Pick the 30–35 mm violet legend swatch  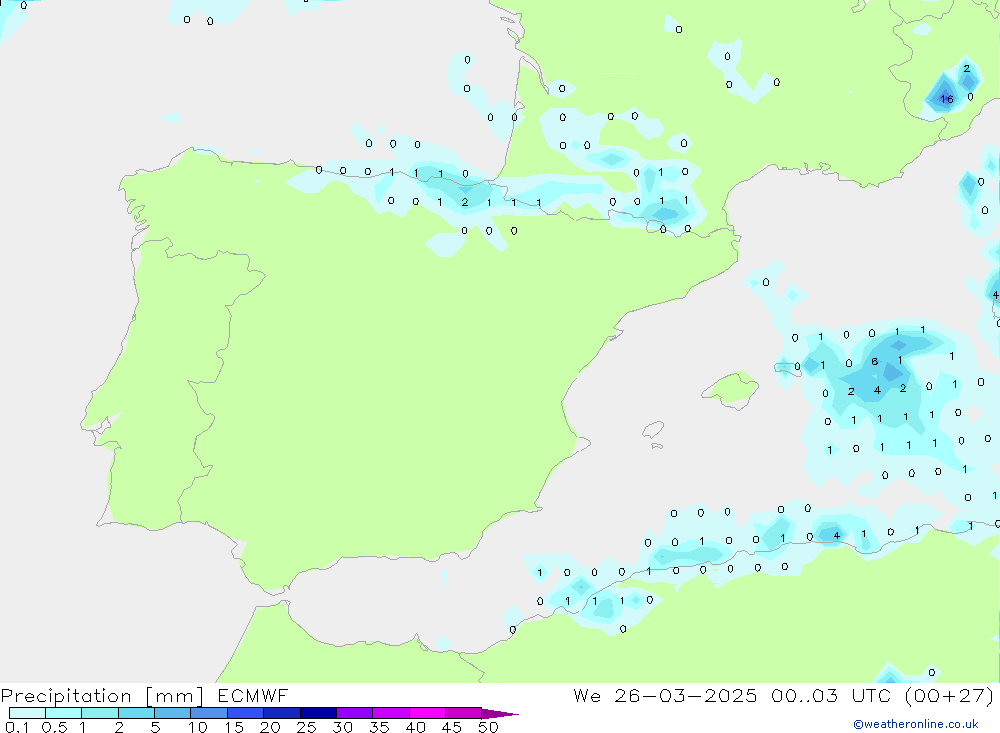tap(354, 713)
